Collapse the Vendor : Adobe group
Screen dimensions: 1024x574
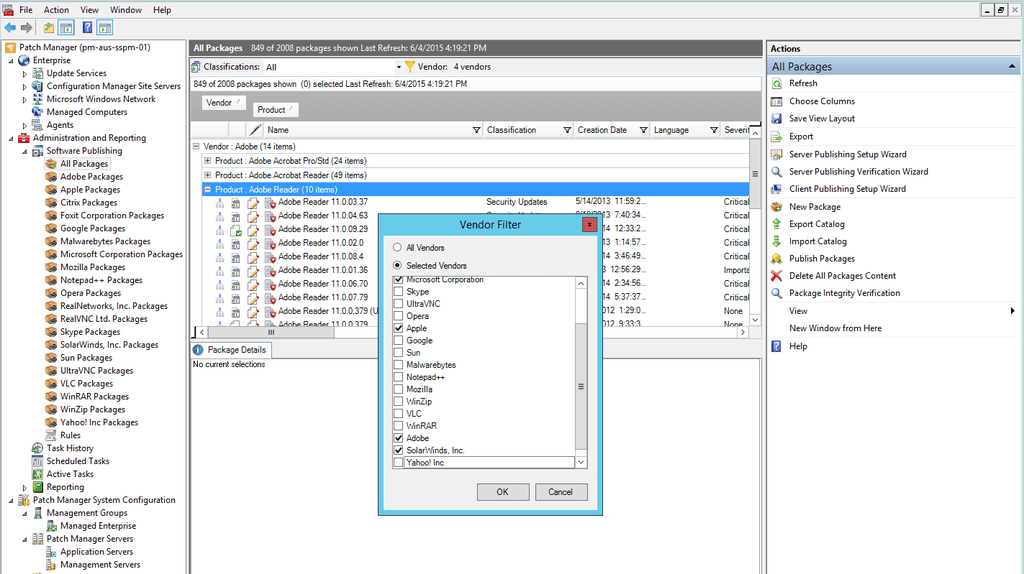(196, 146)
